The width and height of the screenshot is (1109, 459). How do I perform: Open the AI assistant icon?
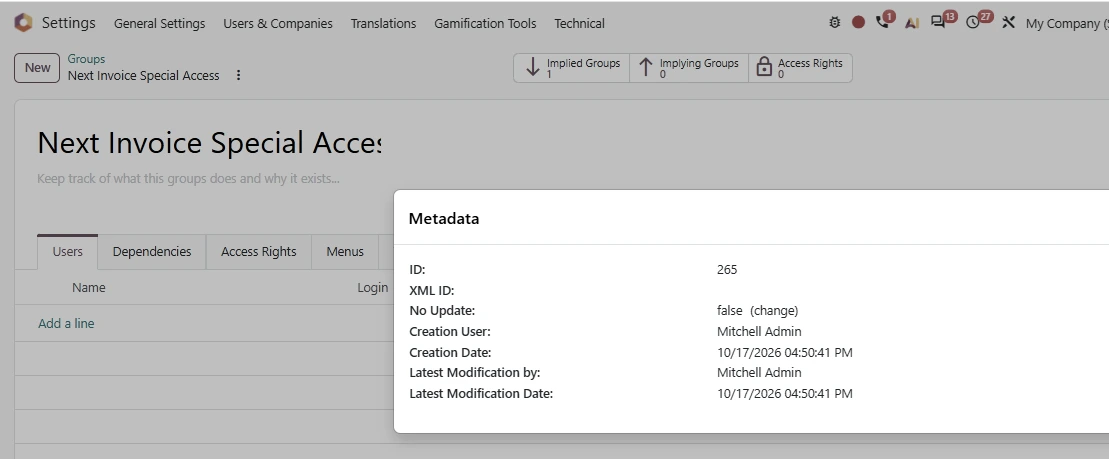click(912, 23)
